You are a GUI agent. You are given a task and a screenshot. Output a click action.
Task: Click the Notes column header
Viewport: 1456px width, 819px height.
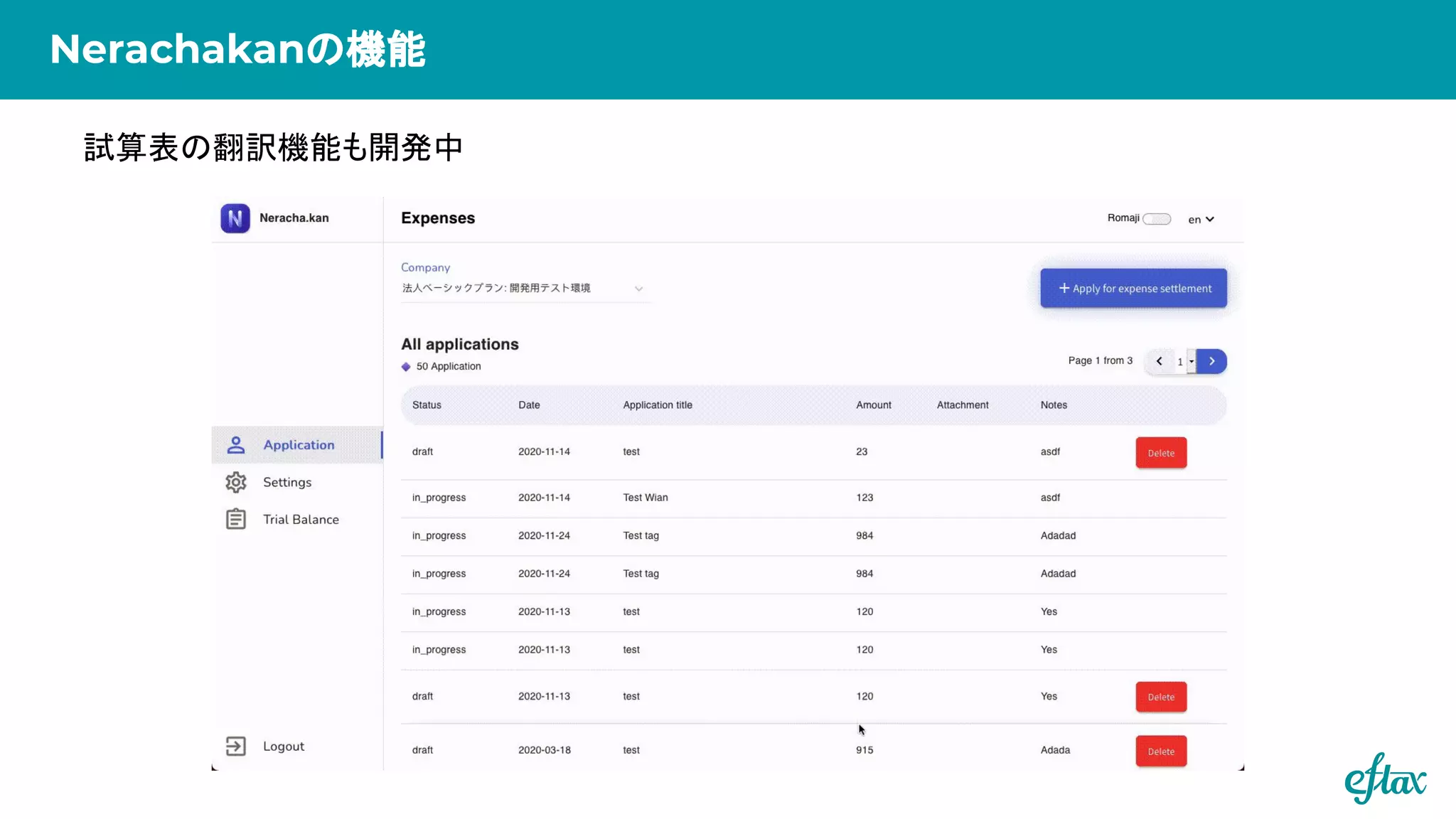point(1054,405)
